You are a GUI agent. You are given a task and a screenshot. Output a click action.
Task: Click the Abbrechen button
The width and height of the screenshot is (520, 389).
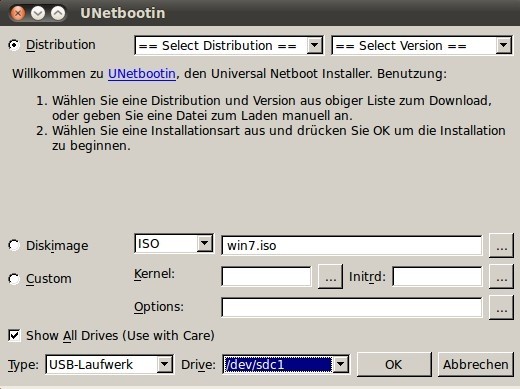click(x=475, y=364)
